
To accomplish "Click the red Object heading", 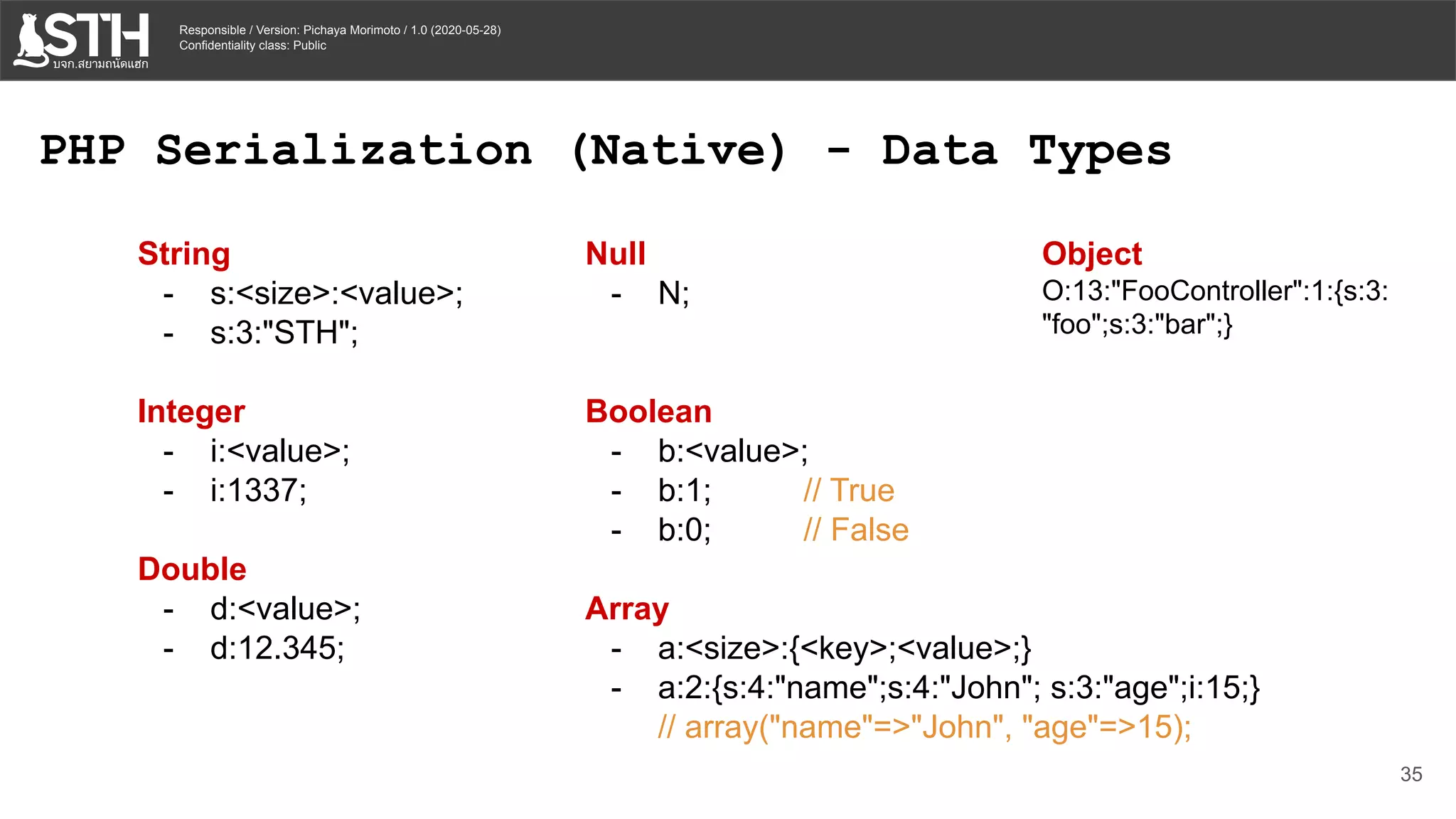I will (1091, 254).
